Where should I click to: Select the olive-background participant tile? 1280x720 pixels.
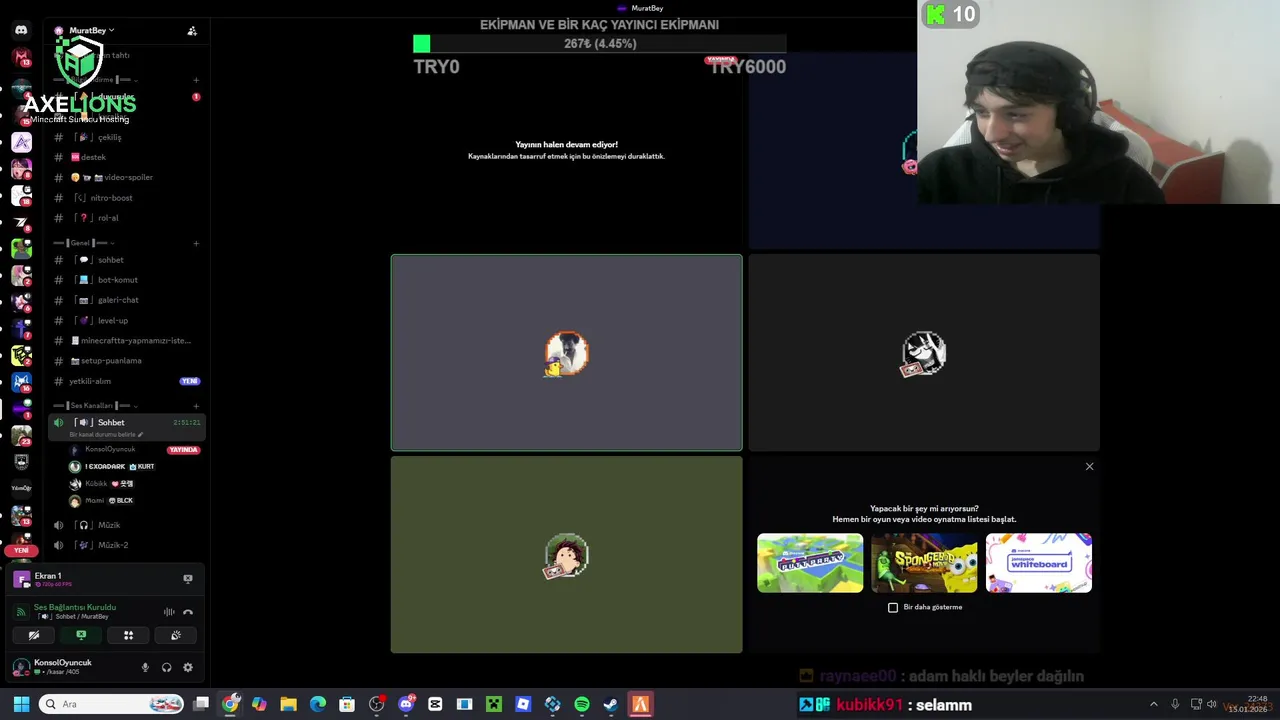click(x=567, y=555)
